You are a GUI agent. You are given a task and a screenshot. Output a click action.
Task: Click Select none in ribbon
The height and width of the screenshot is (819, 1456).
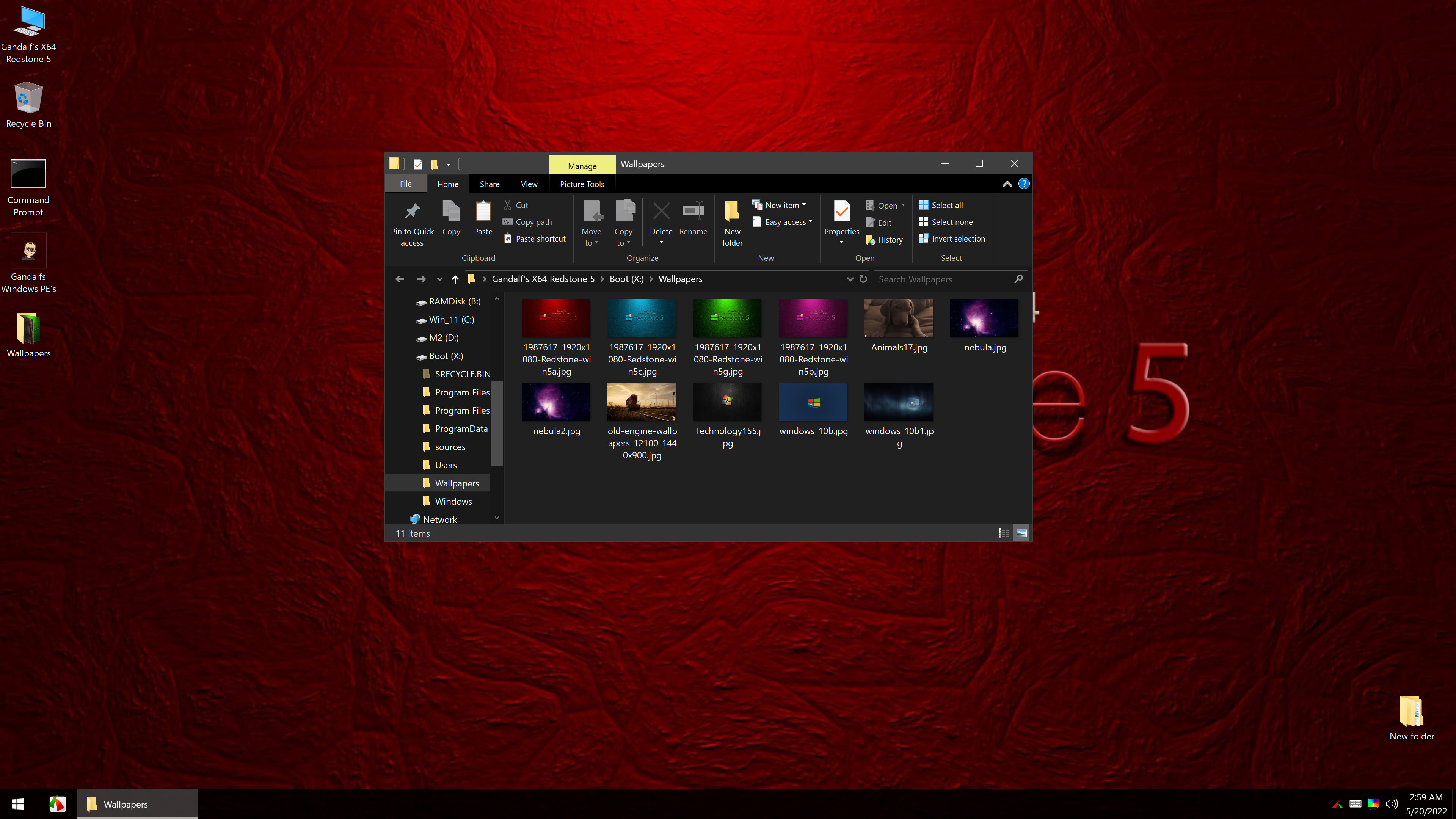point(946,222)
